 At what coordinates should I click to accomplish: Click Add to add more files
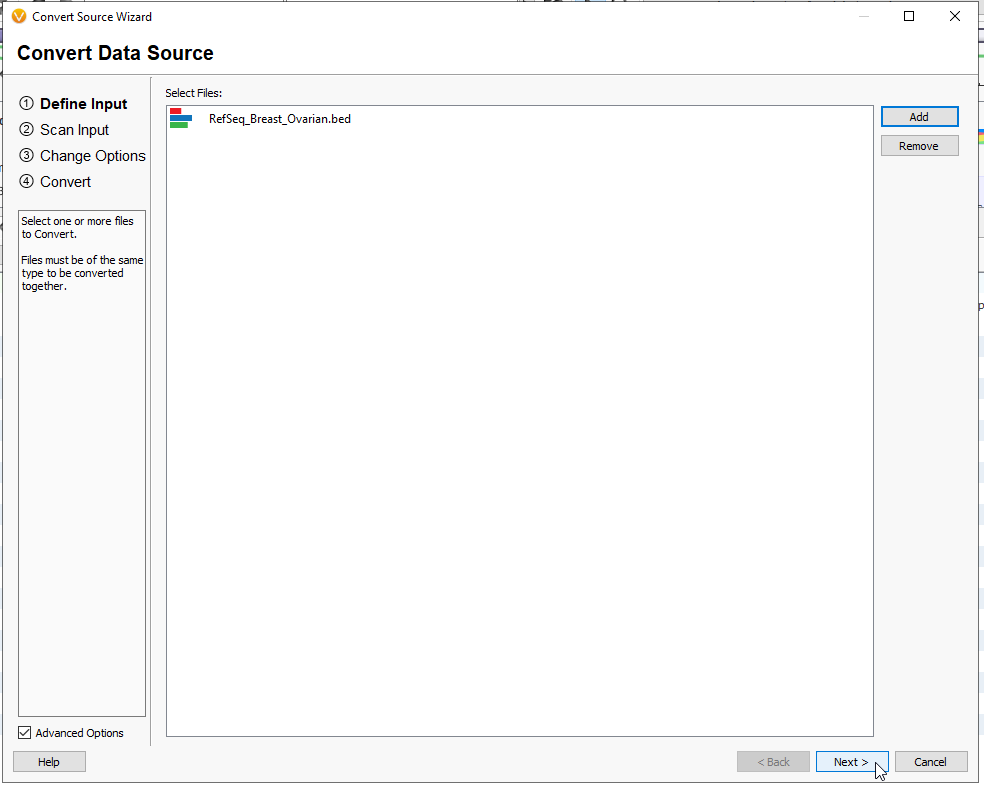click(x=919, y=116)
